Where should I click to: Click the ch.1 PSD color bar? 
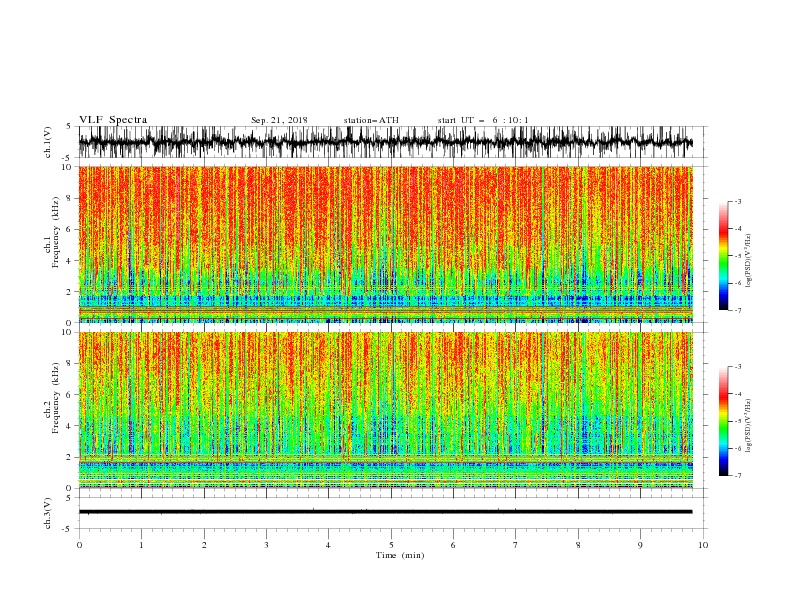(x=723, y=256)
